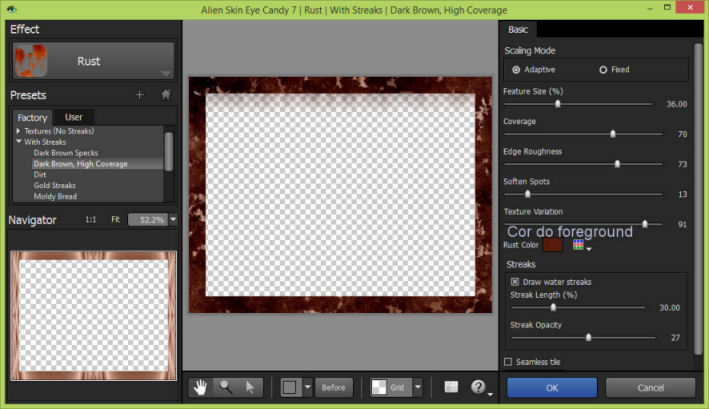Expand Textures (No Streaks) preset group
This screenshot has height=409, width=709.
pos(18,131)
